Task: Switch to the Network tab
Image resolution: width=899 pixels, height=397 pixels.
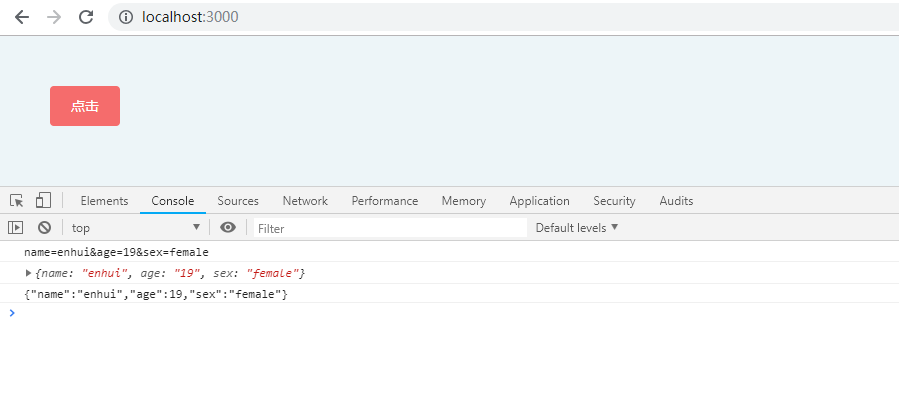Action: click(x=305, y=201)
